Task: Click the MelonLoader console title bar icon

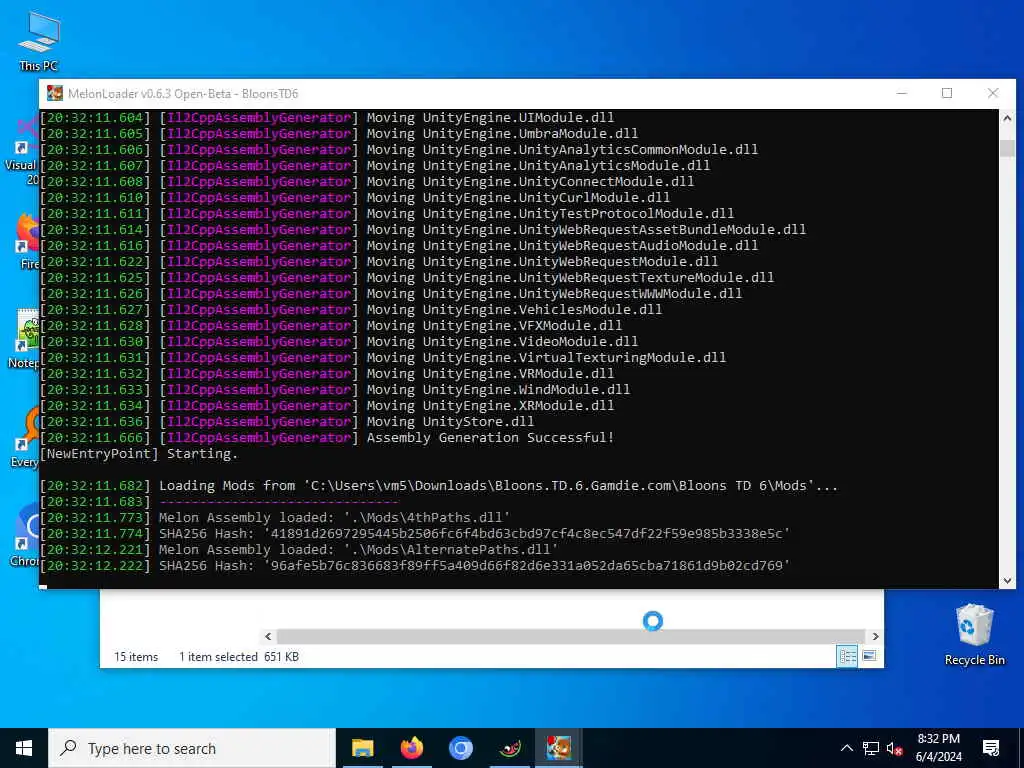Action: pyautogui.click(x=55, y=93)
